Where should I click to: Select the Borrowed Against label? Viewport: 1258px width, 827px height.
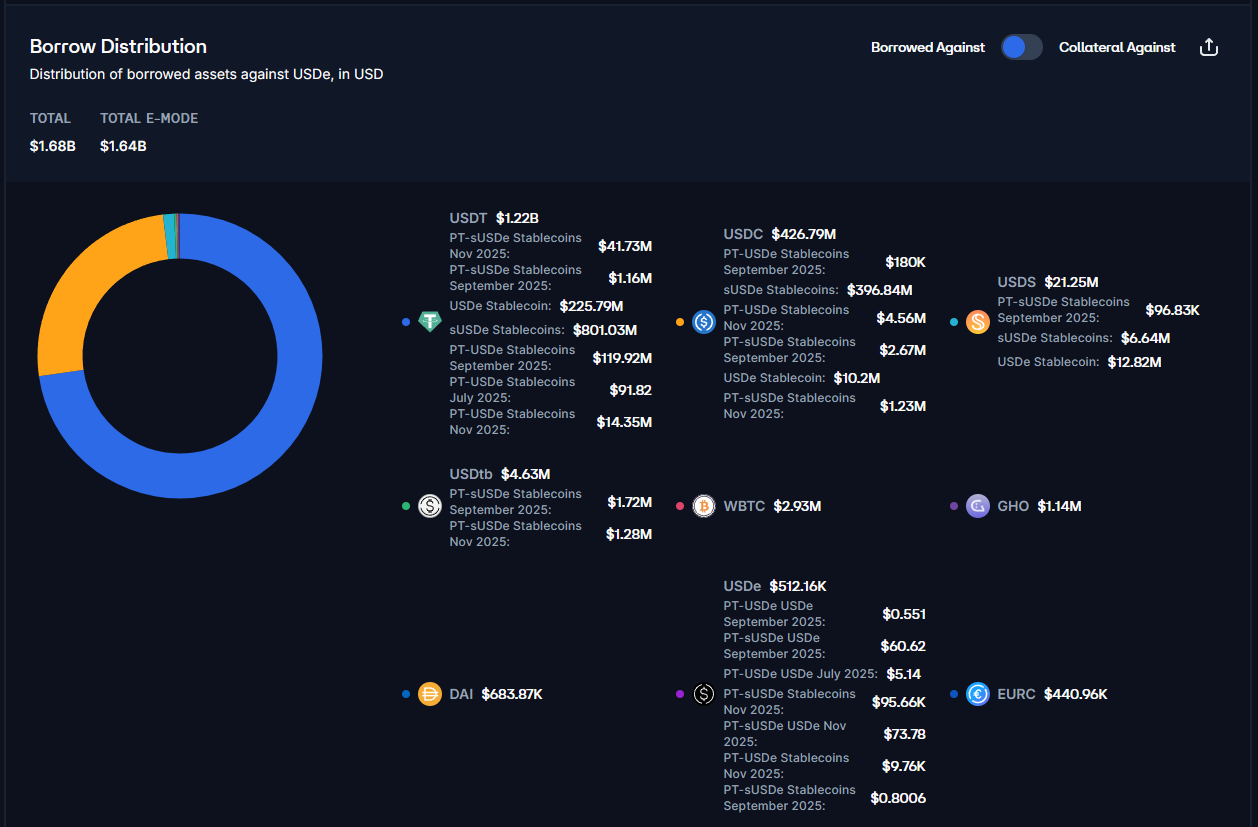pos(928,47)
